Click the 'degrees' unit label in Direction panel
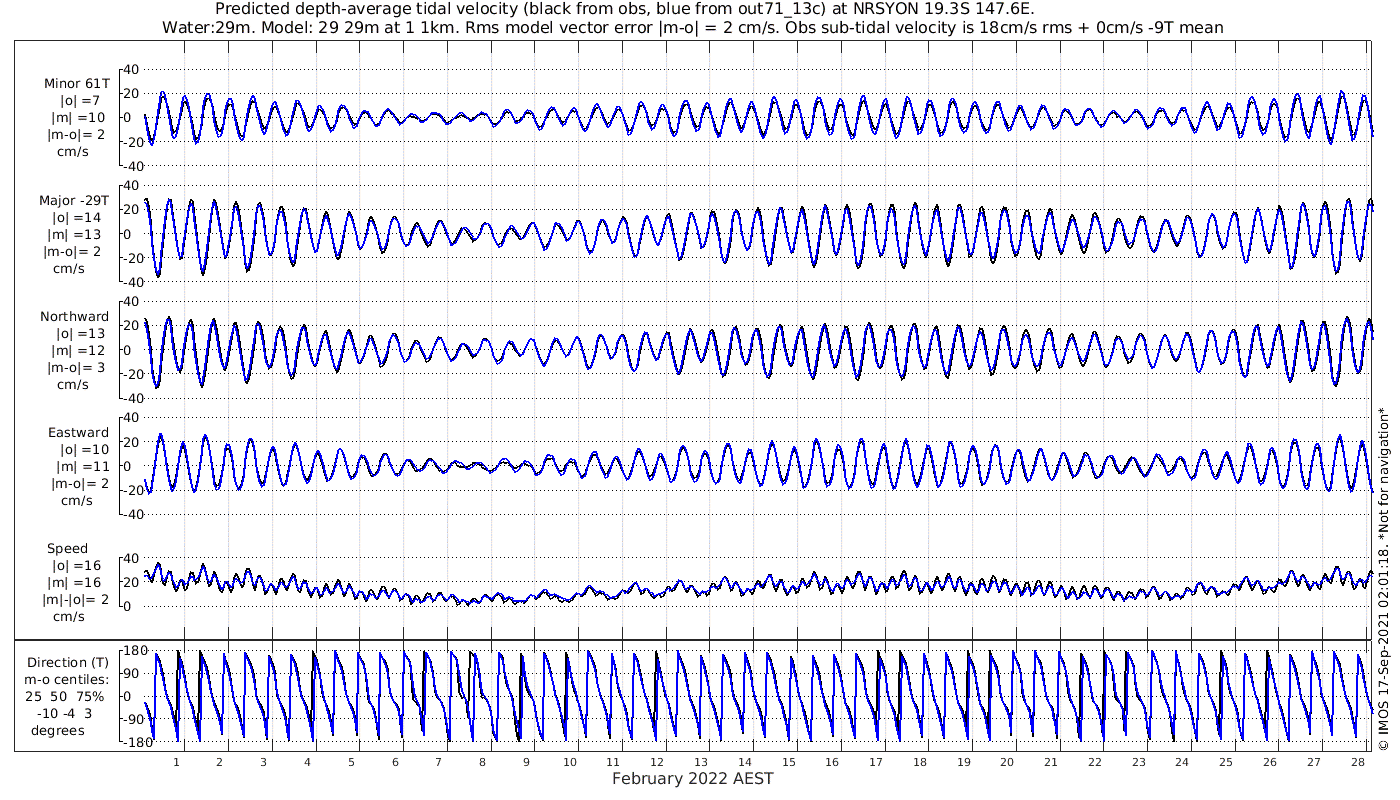The width and height of the screenshot is (1400, 800). point(57,730)
